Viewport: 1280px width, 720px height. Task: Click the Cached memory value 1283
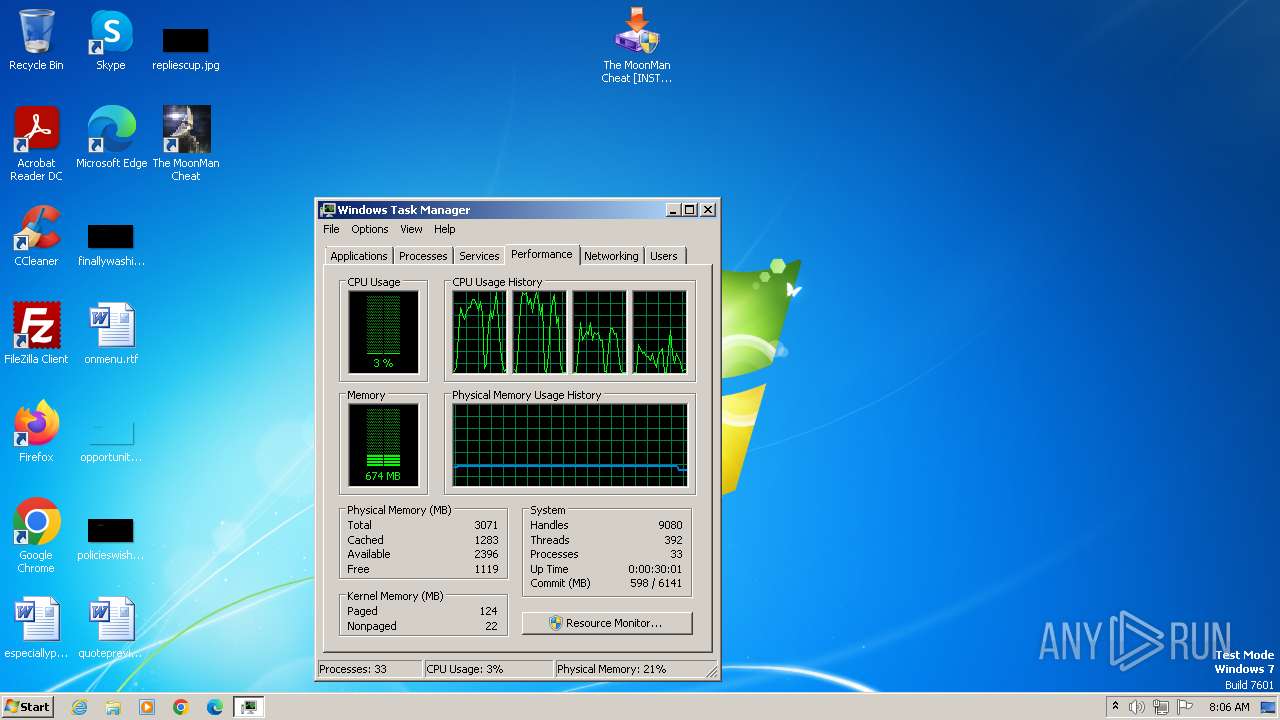click(486, 540)
